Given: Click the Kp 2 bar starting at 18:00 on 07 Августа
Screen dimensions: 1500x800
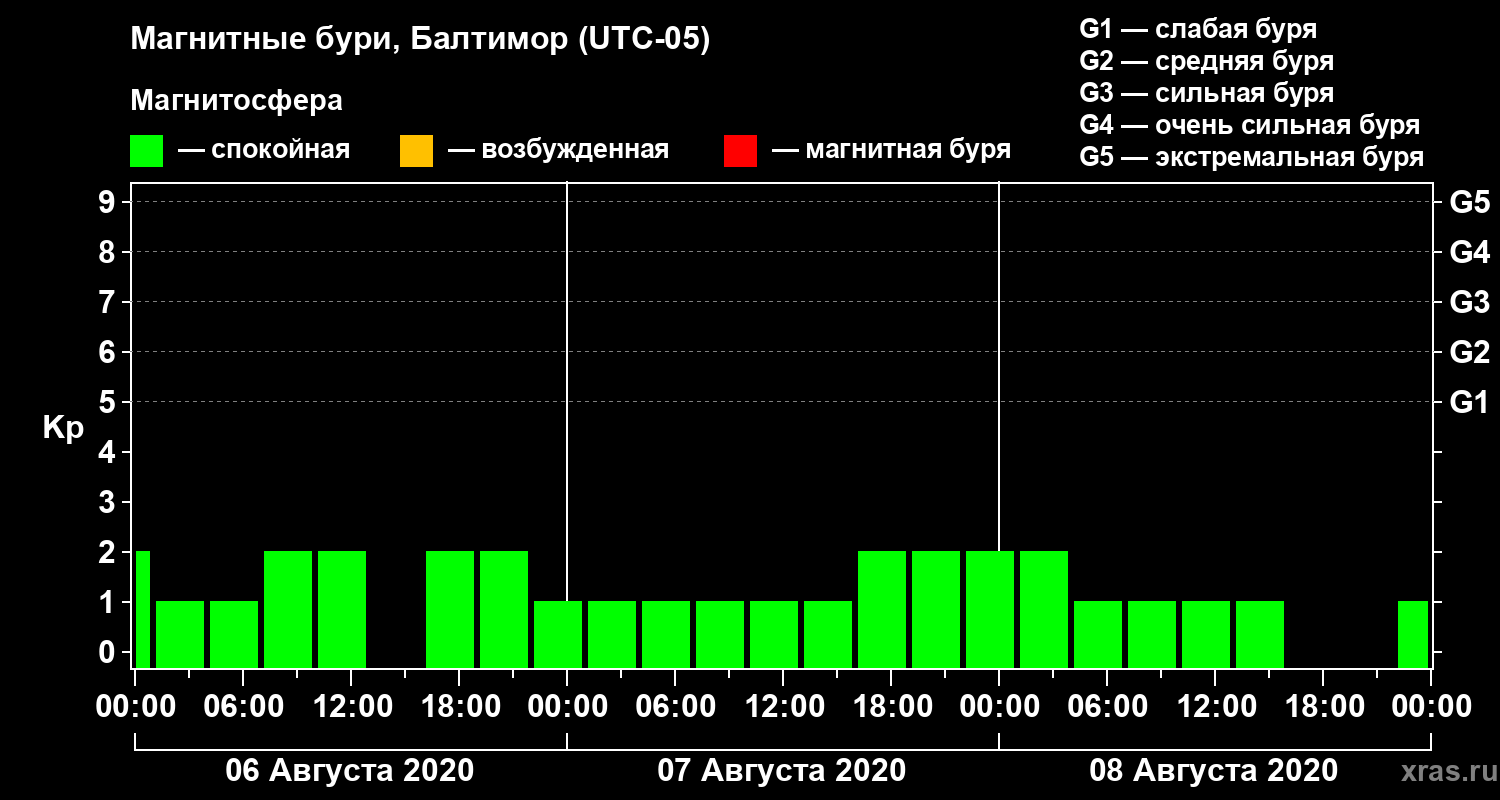Looking at the screenshot, I should (x=882, y=609).
